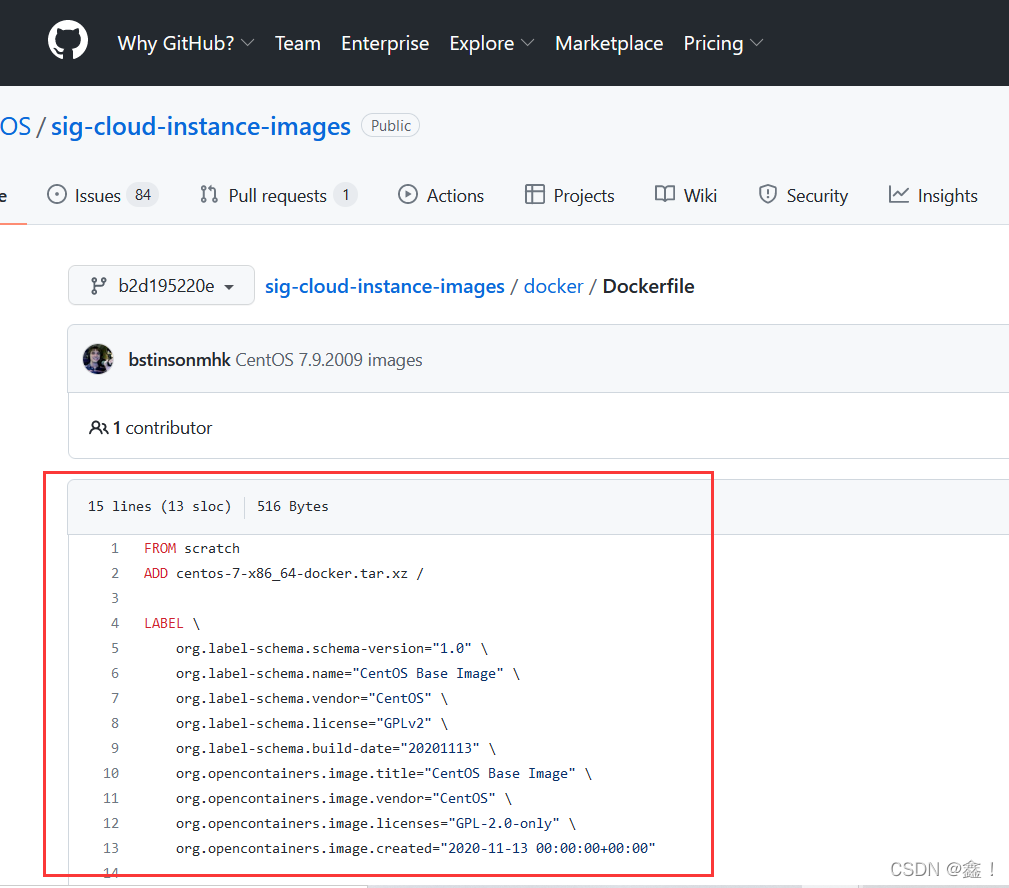The image size is (1009, 888).
Task: Click the Issues count 84 badge
Action: tap(143, 195)
